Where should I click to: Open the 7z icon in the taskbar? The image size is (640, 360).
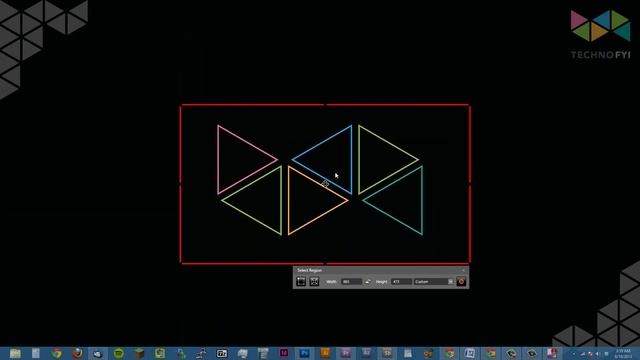(x=222, y=353)
